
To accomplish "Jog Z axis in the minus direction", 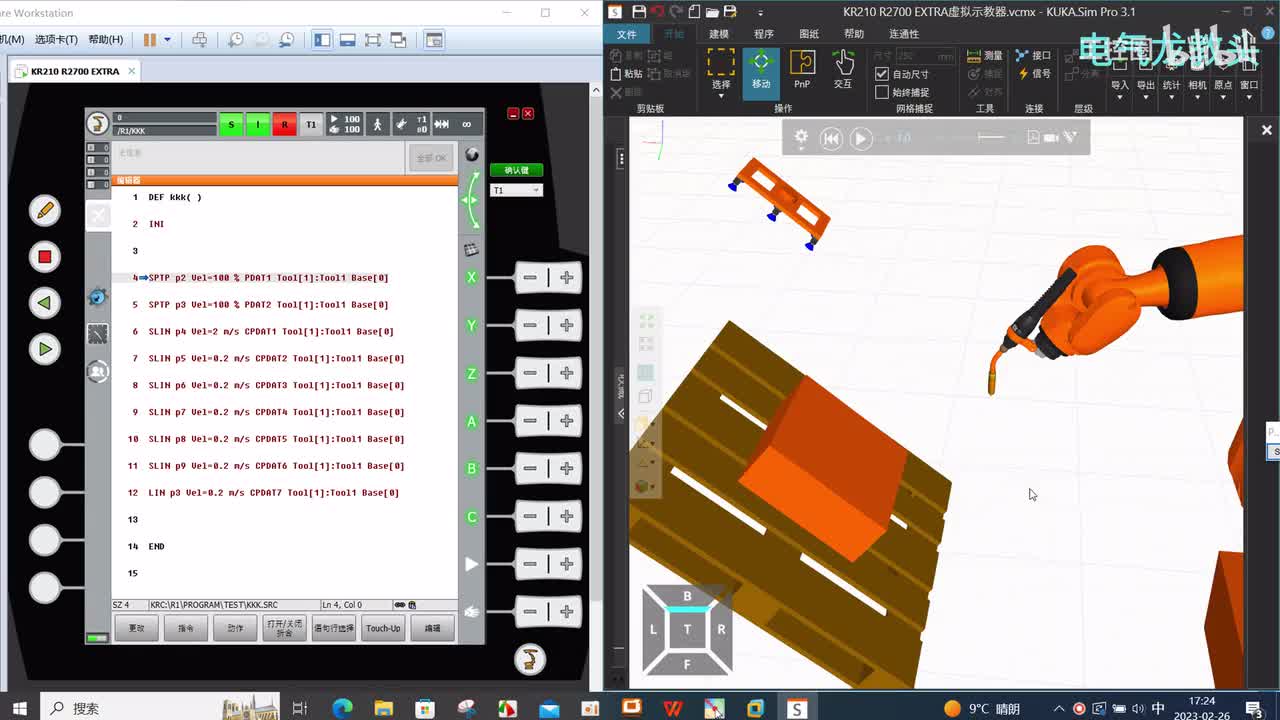I will (530, 373).
